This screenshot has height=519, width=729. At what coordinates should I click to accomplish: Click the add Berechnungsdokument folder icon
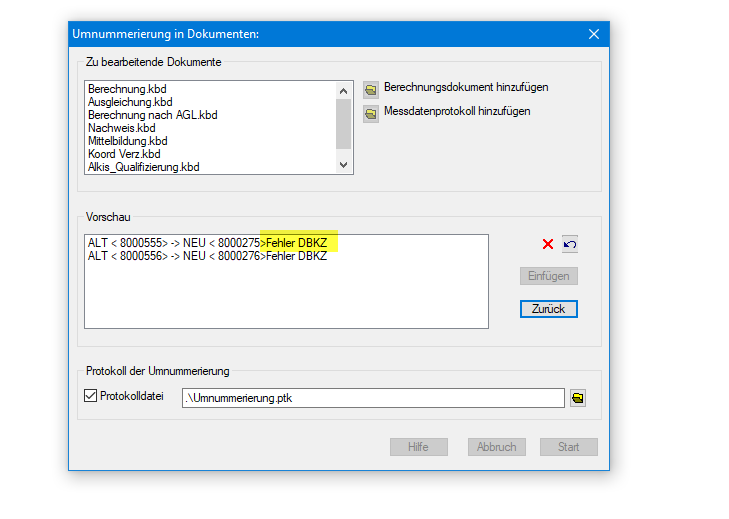tap(371, 89)
